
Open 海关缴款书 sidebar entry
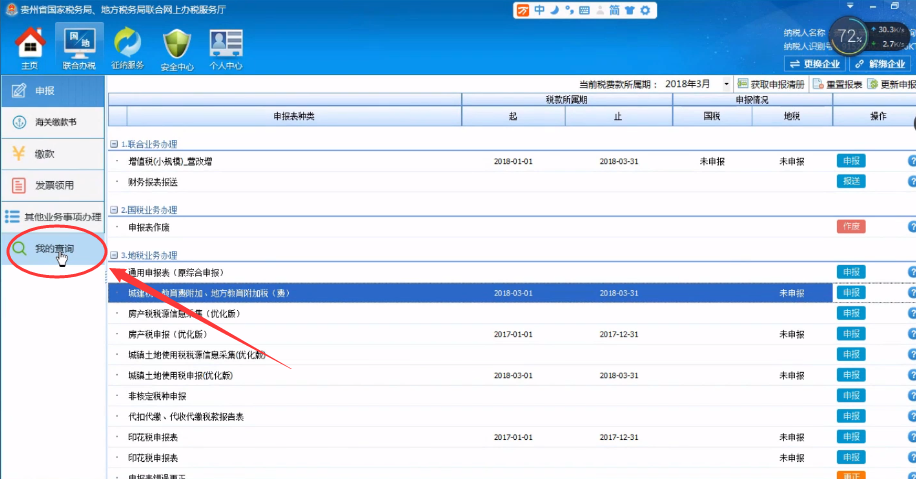[55, 122]
